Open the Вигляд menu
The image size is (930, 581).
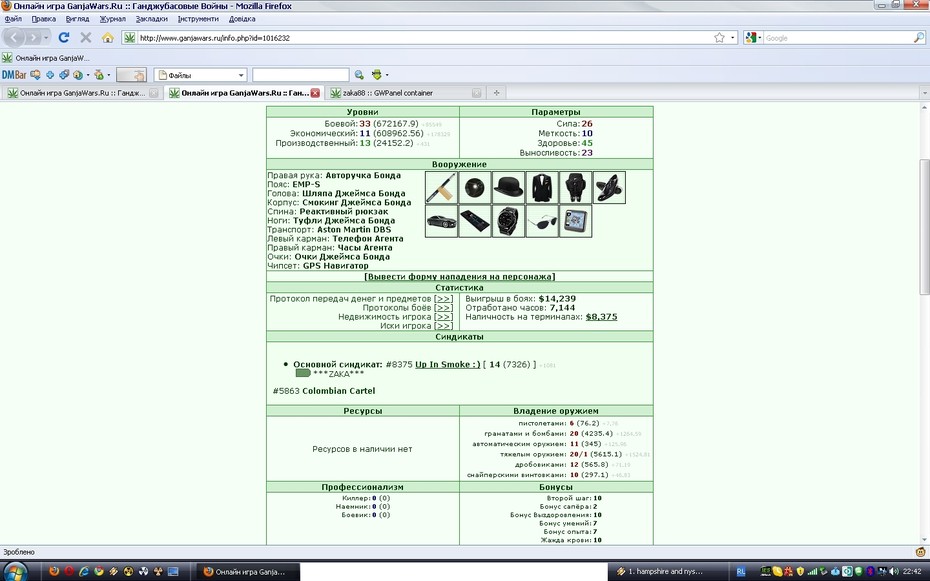point(78,19)
